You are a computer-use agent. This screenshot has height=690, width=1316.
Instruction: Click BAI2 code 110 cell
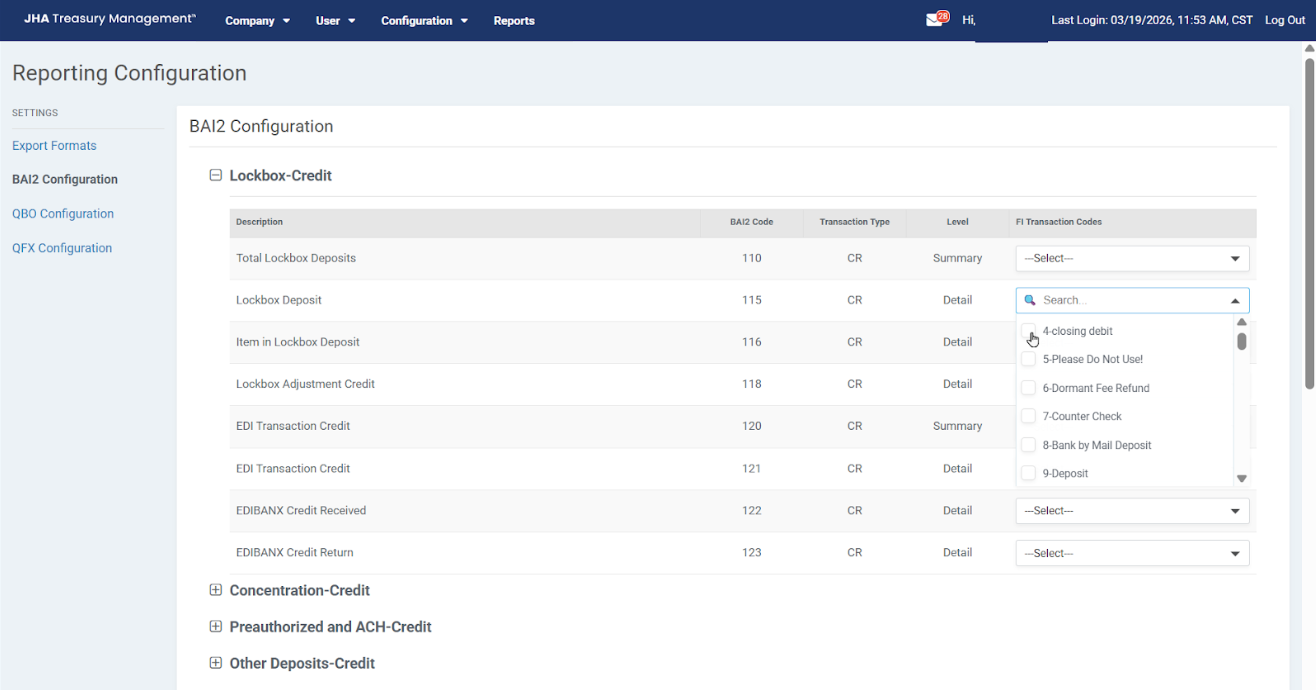(x=752, y=258)
